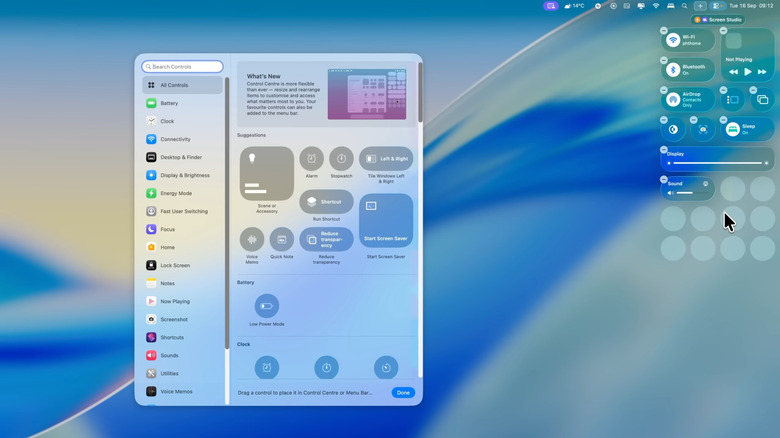The image size is (780, 438).
Task: Remove the Display control with minus badge
Action: 664,150
